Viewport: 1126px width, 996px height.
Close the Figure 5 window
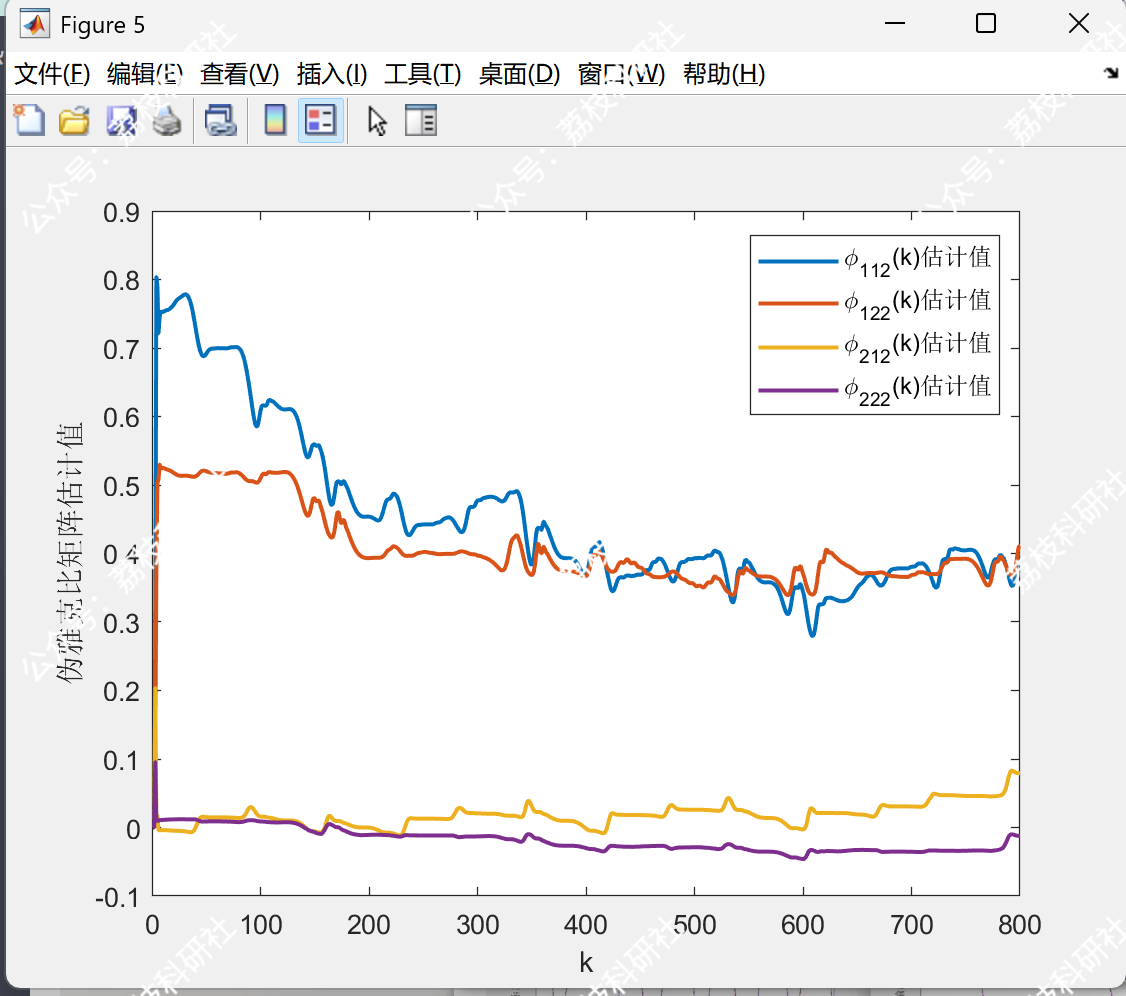[x=1079, y=24]
